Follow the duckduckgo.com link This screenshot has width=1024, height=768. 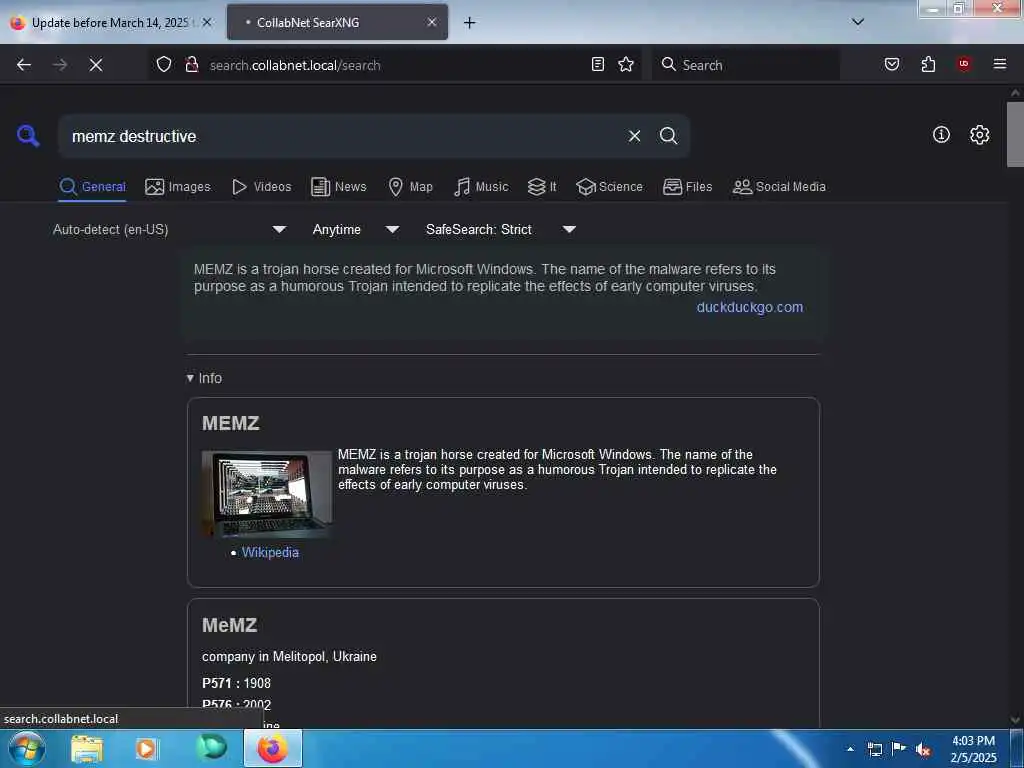click(750, 307)
